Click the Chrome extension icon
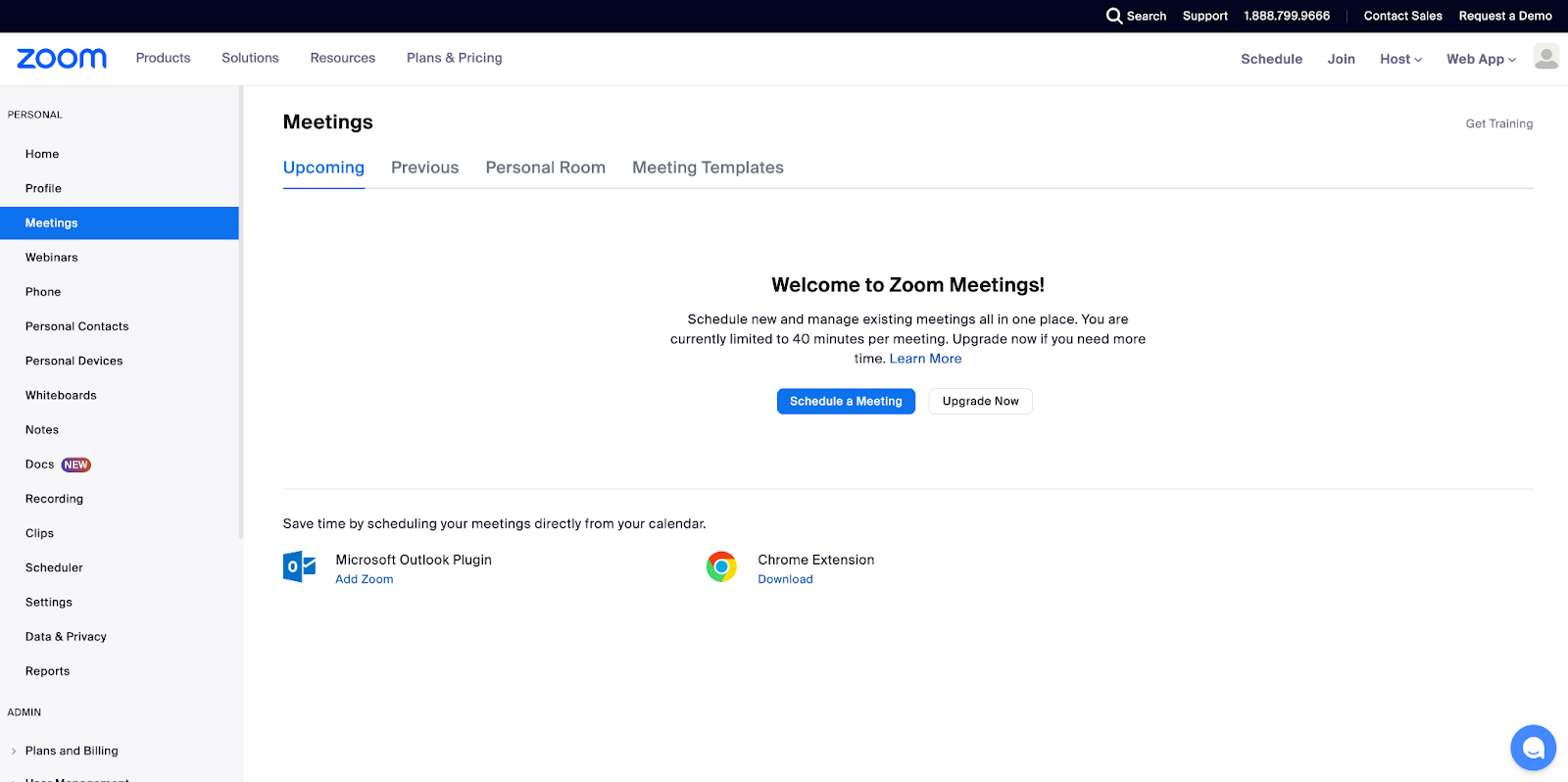The width and height of the screenshot is (1568, 782). pyautogui.click(x=721, y=566)
